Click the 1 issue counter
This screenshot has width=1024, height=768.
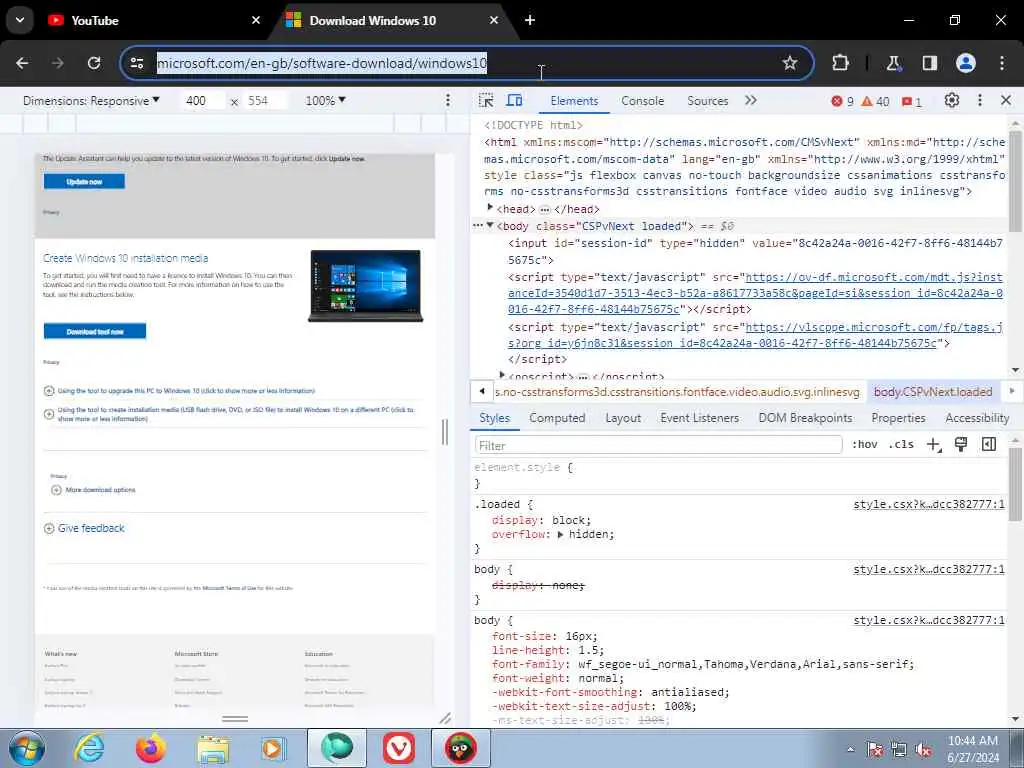912,101
